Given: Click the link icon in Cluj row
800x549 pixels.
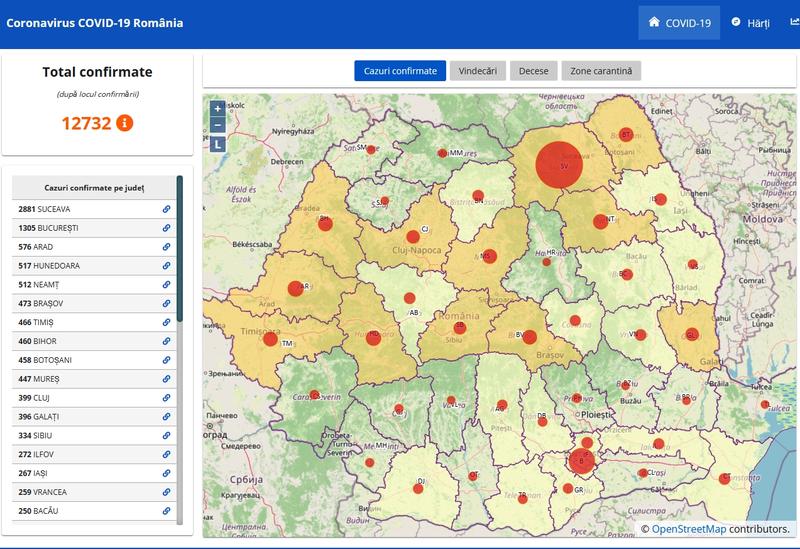Looking at the screenshot, I should coord(167,397).
